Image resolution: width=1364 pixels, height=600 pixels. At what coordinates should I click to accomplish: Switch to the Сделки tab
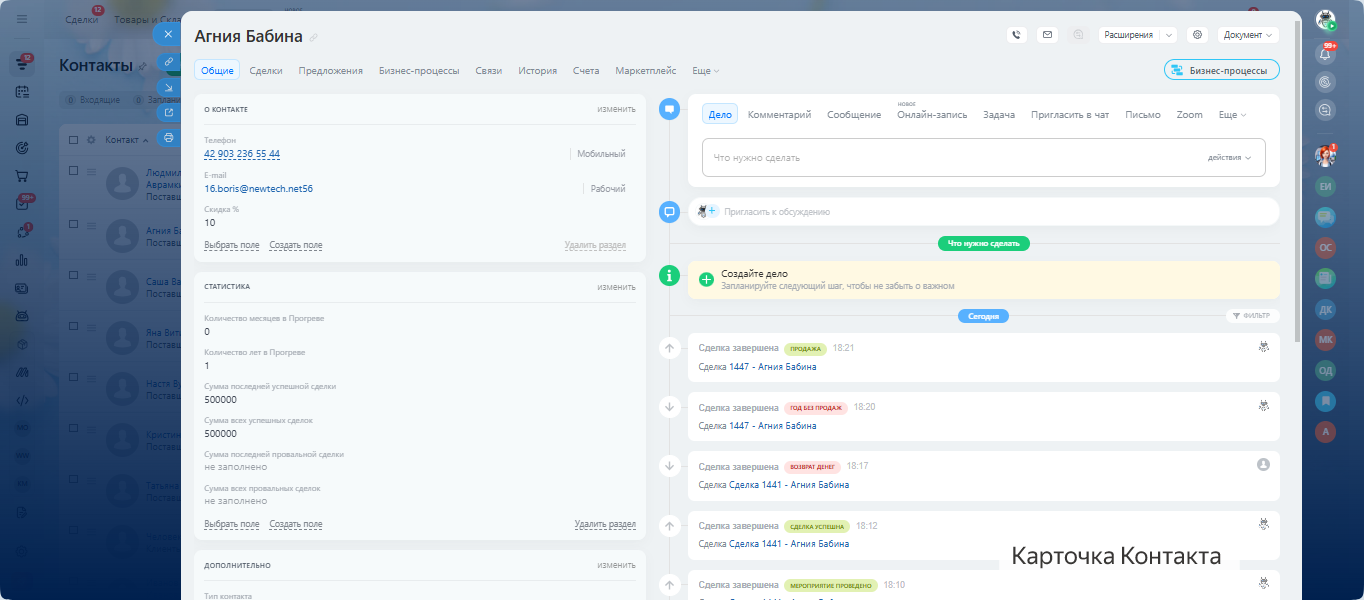pyautogui.click(x=266, y=71)
